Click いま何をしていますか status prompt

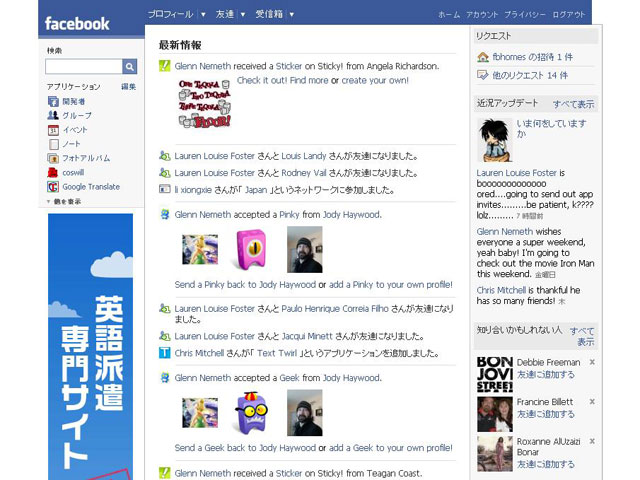(x=551, y=128)
